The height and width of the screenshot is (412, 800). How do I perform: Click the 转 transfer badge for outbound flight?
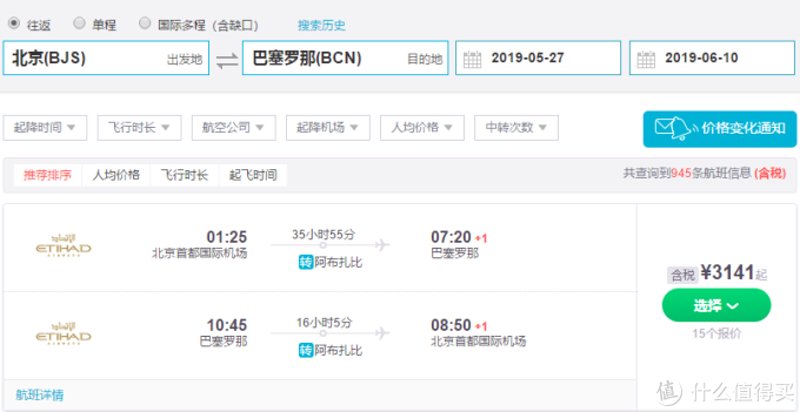coord(306,263)
